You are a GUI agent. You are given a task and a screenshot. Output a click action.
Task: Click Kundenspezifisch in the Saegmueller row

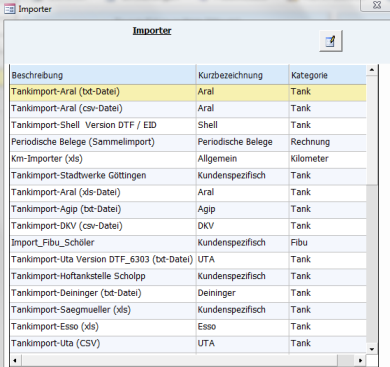point(242,310)
